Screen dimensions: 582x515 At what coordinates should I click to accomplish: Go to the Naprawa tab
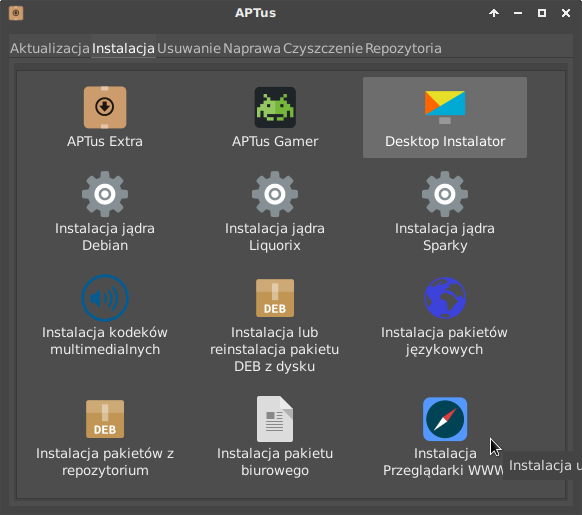(x=252, y=48)
